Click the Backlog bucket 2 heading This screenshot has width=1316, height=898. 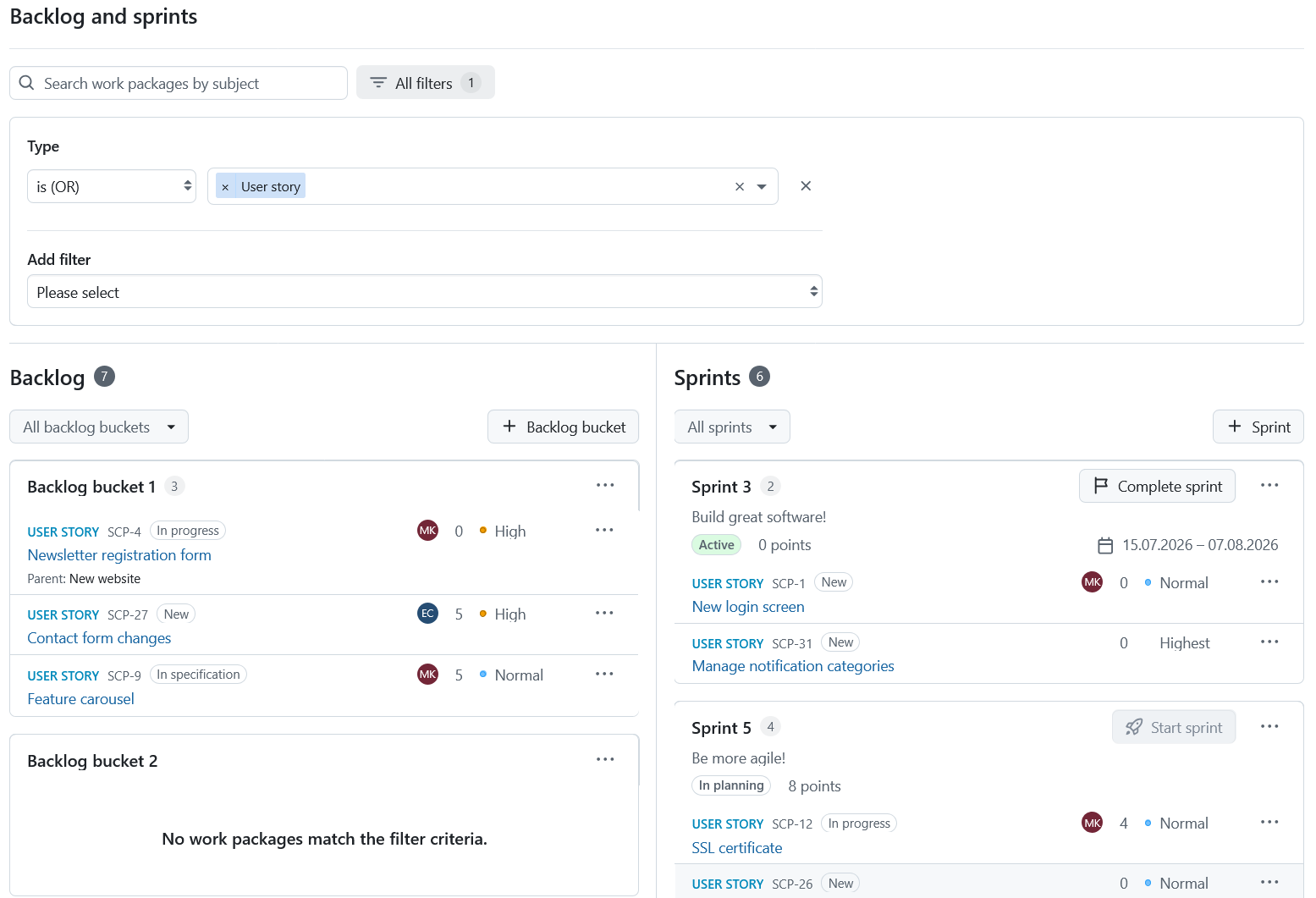click(92, 761)
